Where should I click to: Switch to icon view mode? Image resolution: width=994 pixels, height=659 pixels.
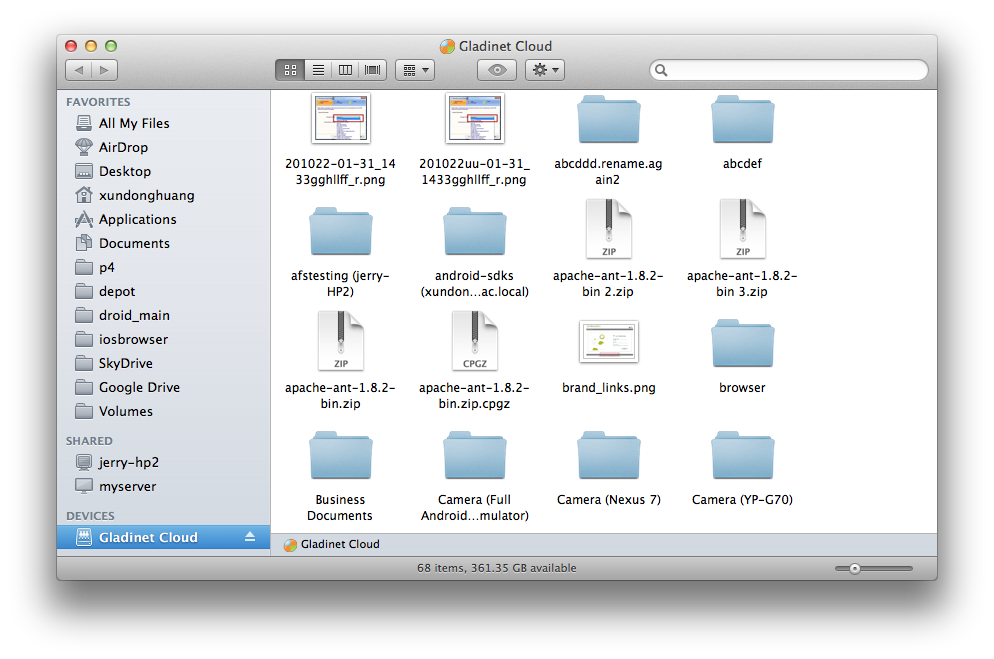pos(290,70)
